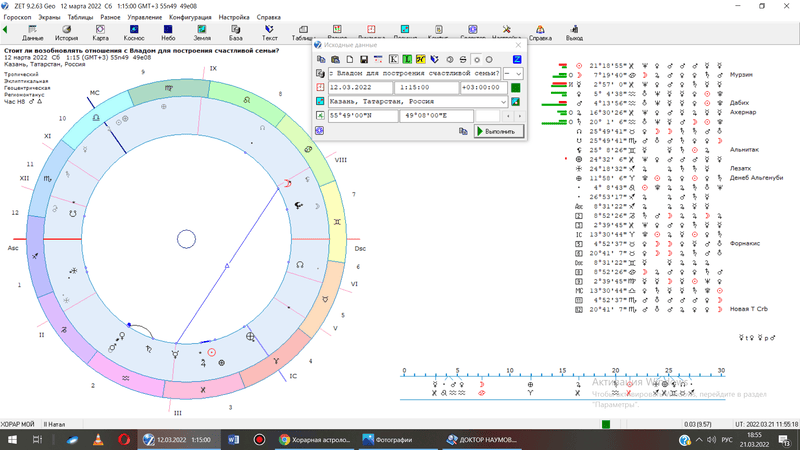Image resolution: width=800 pixels, height=450 pixels.
Task: Open the Текст interpretation tool
Action: [x=269, y=32]
